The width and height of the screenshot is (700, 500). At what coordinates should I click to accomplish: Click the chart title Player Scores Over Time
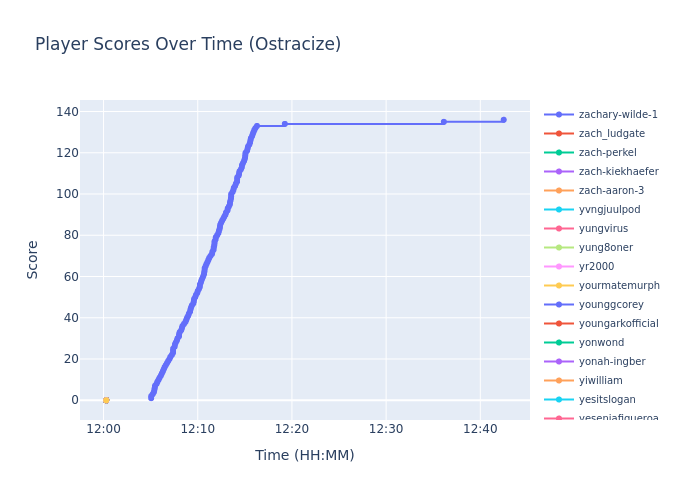tap(188, 45)
